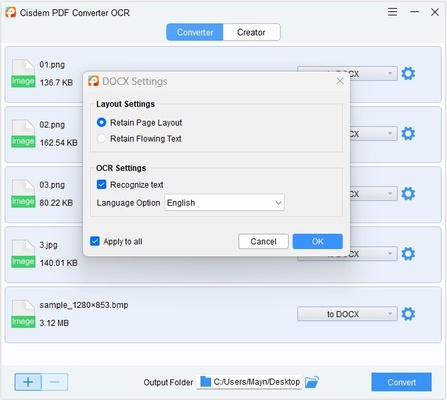Browse output folder with open-folder icon

pyautogui.click(x=312, y=382)
